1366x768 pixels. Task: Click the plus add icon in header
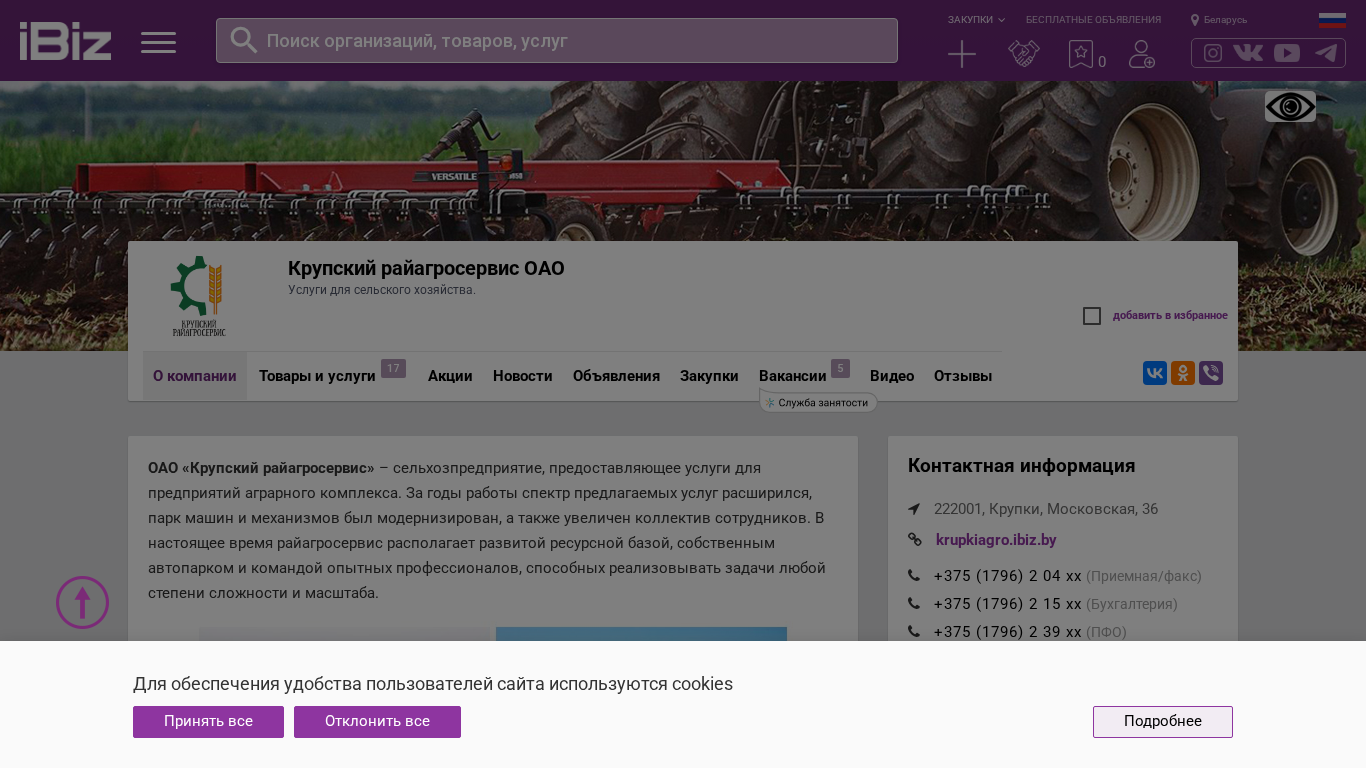[962, 54]
